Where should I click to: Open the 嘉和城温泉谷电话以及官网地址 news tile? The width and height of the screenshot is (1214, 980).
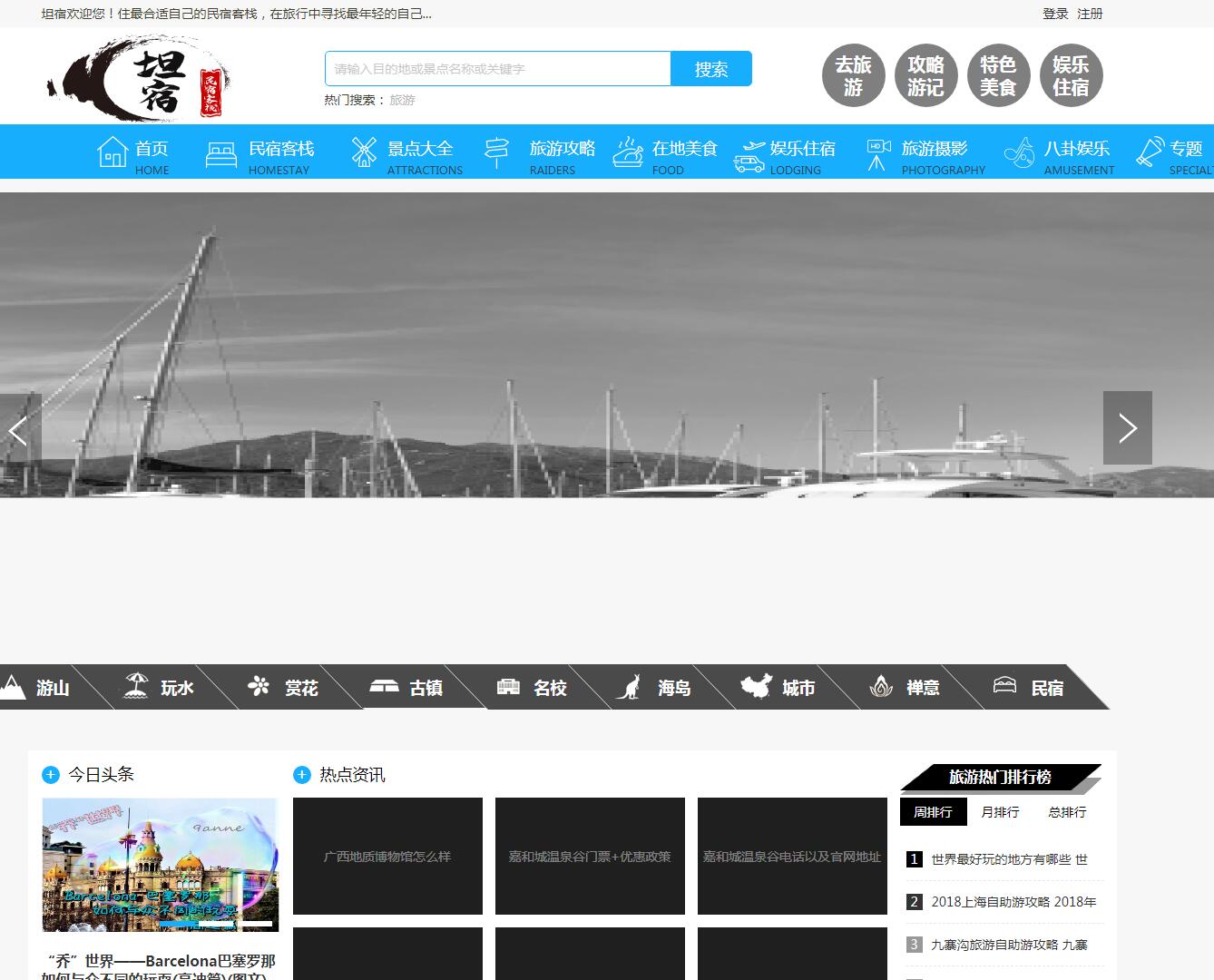pos(792,856)
